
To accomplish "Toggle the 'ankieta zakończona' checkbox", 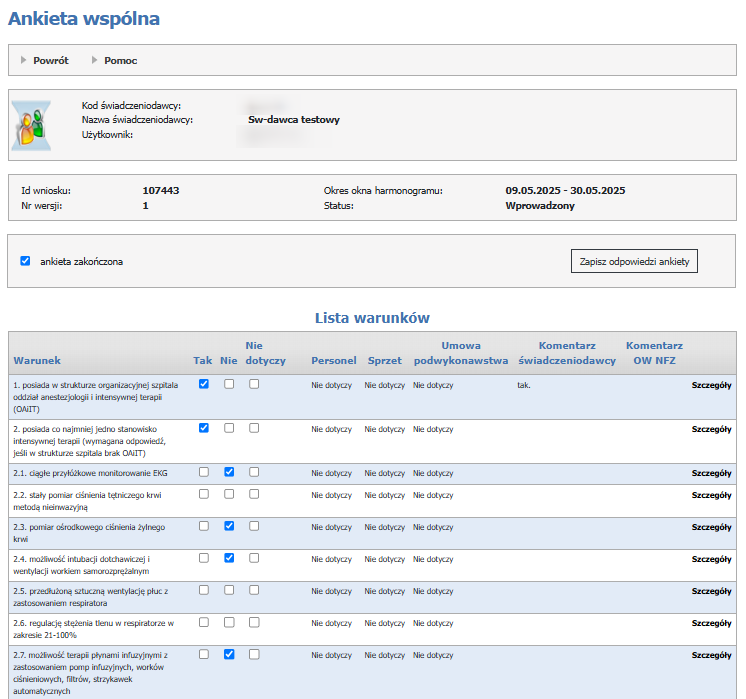I will coord(26,261).
